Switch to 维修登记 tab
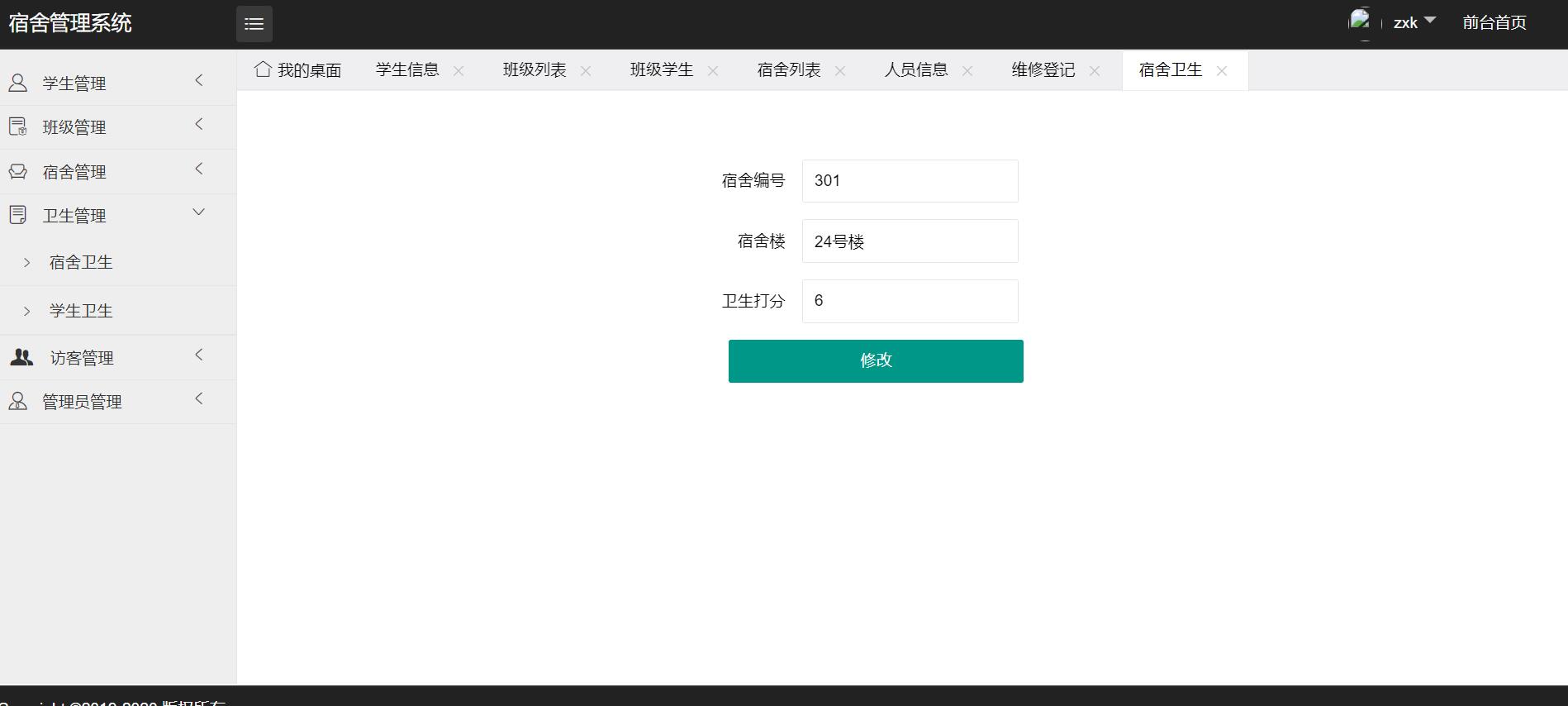 coord(1043,70)
